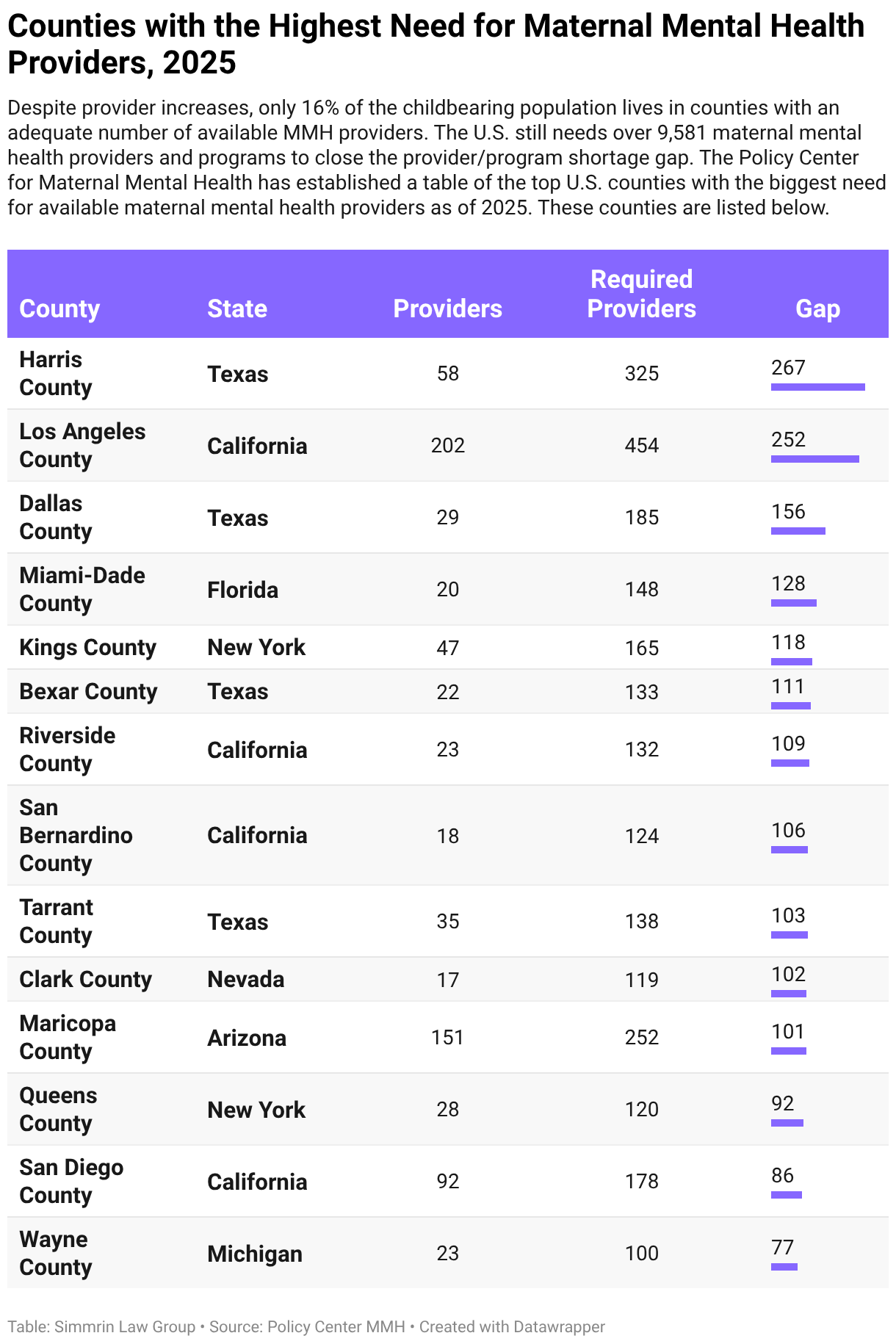
Task: Click the Gap column header
Action: tap(818, 308)
